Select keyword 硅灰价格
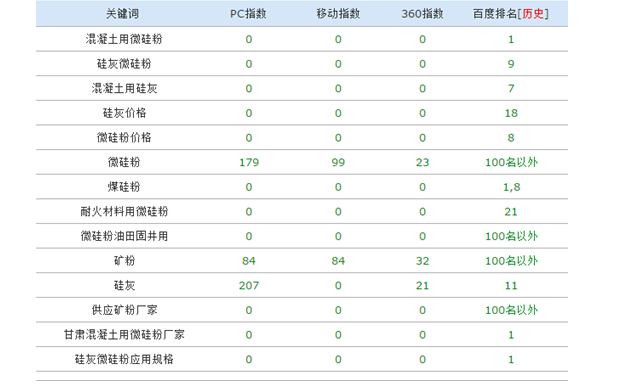This screenshot has width=624, height=387. [x=124, y=113]
